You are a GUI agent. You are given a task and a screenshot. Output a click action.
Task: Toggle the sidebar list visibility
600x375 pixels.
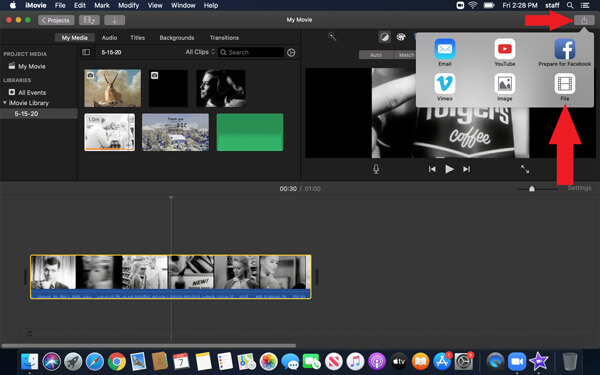86,52
